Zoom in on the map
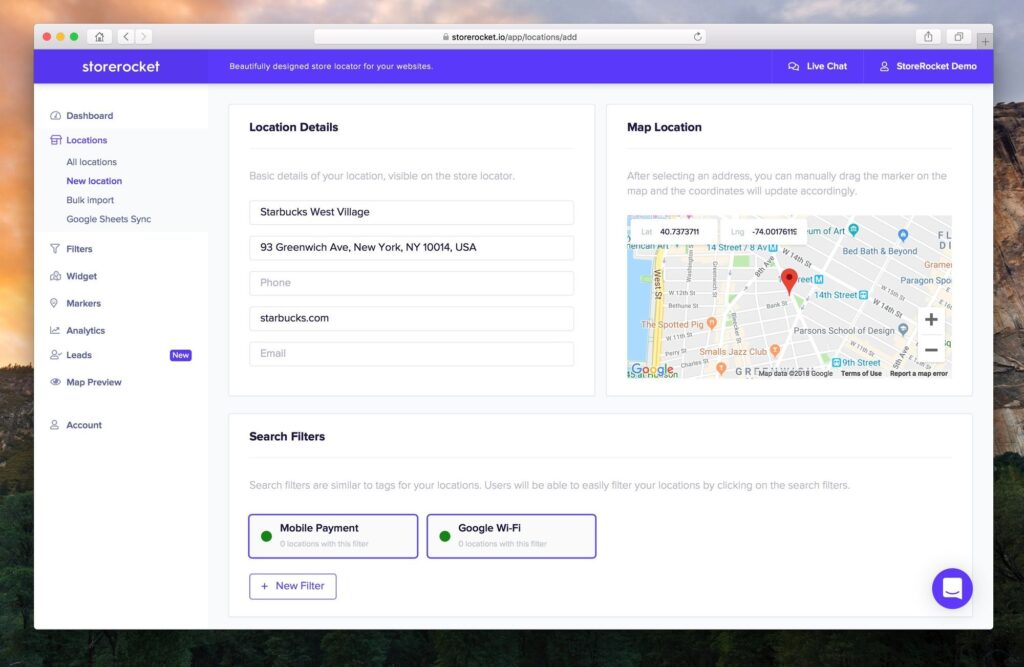This screenshot has height=667, width=1024. pos(930,320)
